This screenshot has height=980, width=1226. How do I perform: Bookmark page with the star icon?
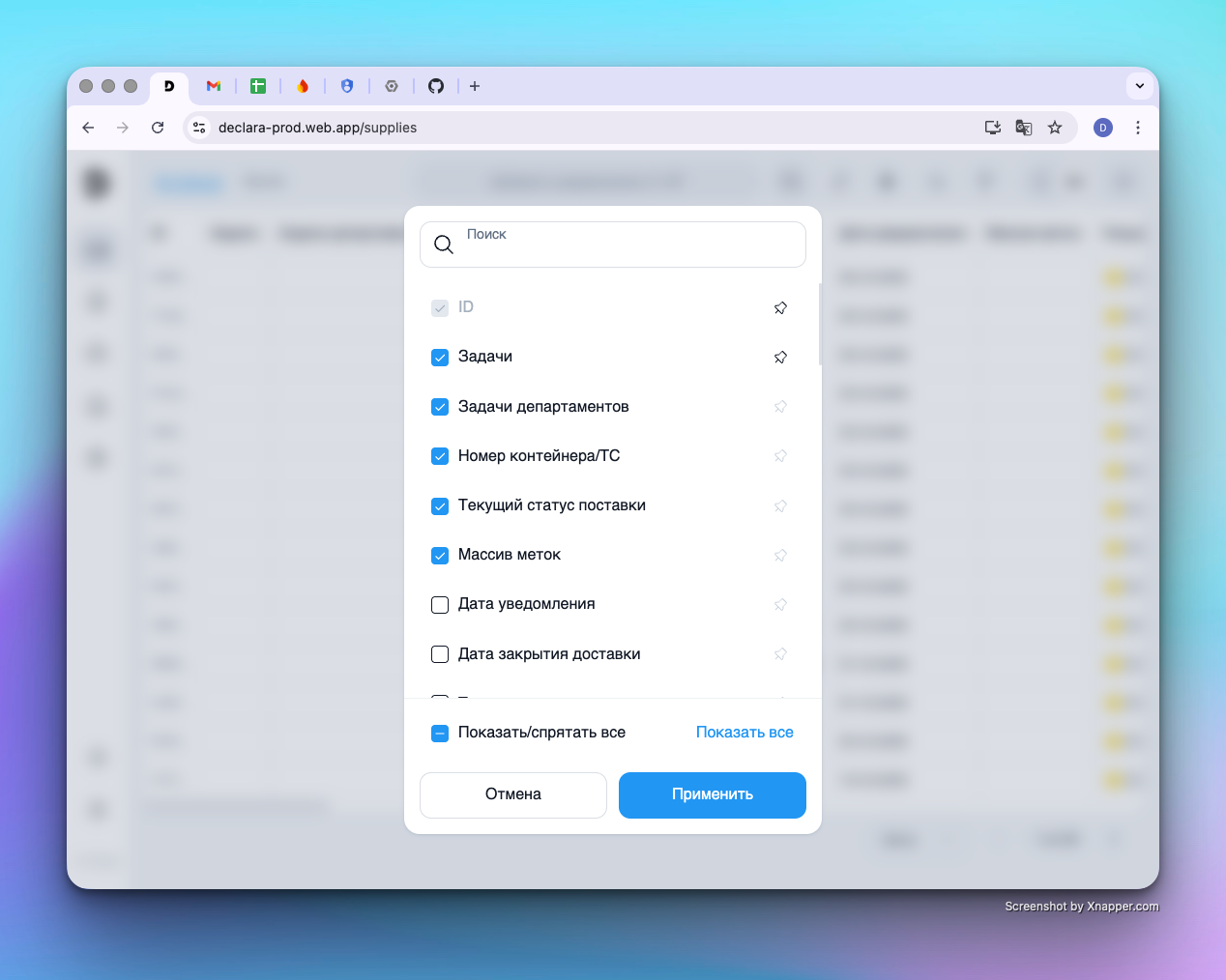coord(1055,128)
